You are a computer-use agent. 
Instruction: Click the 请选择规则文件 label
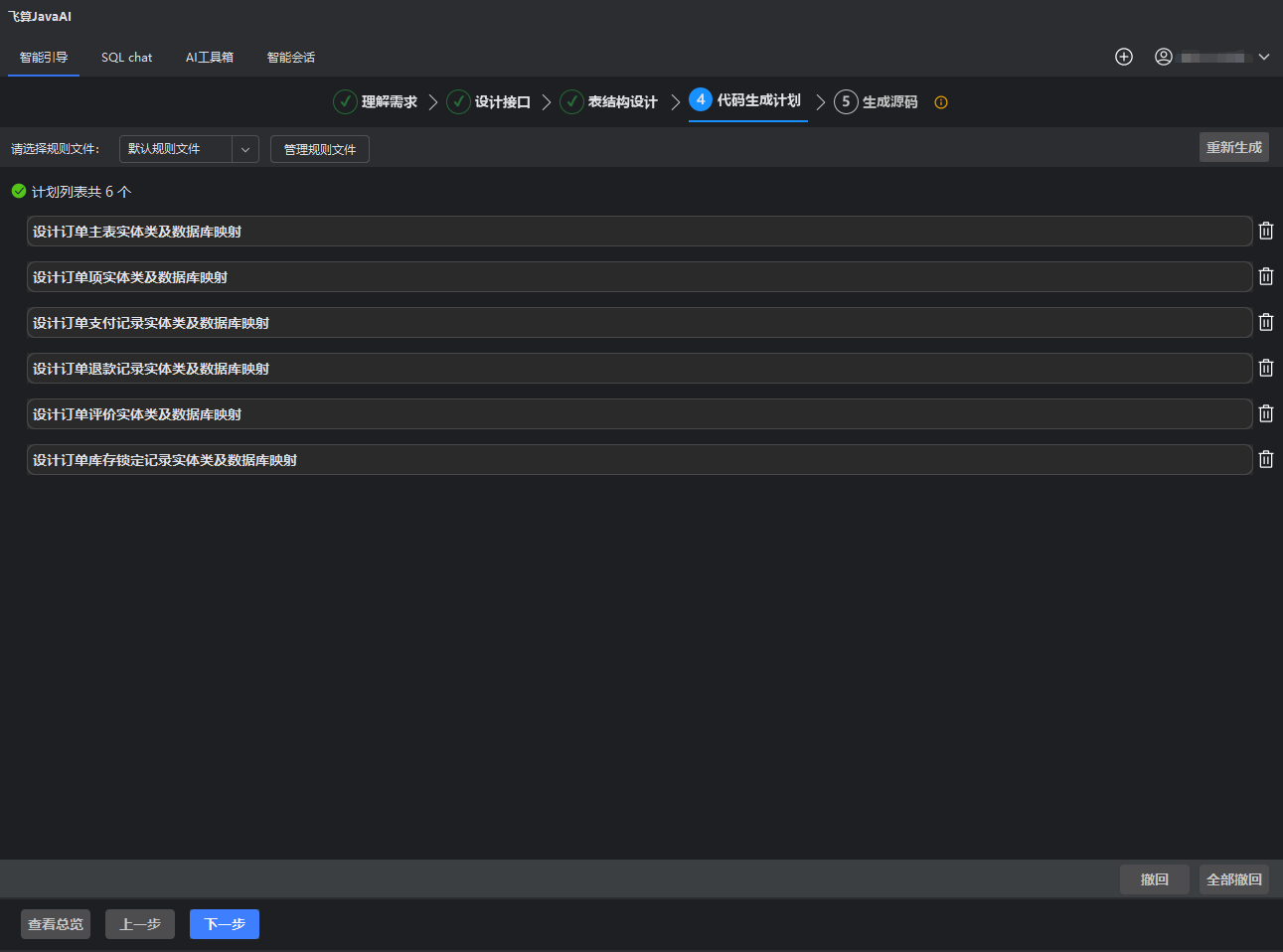[x=56, y=149]
